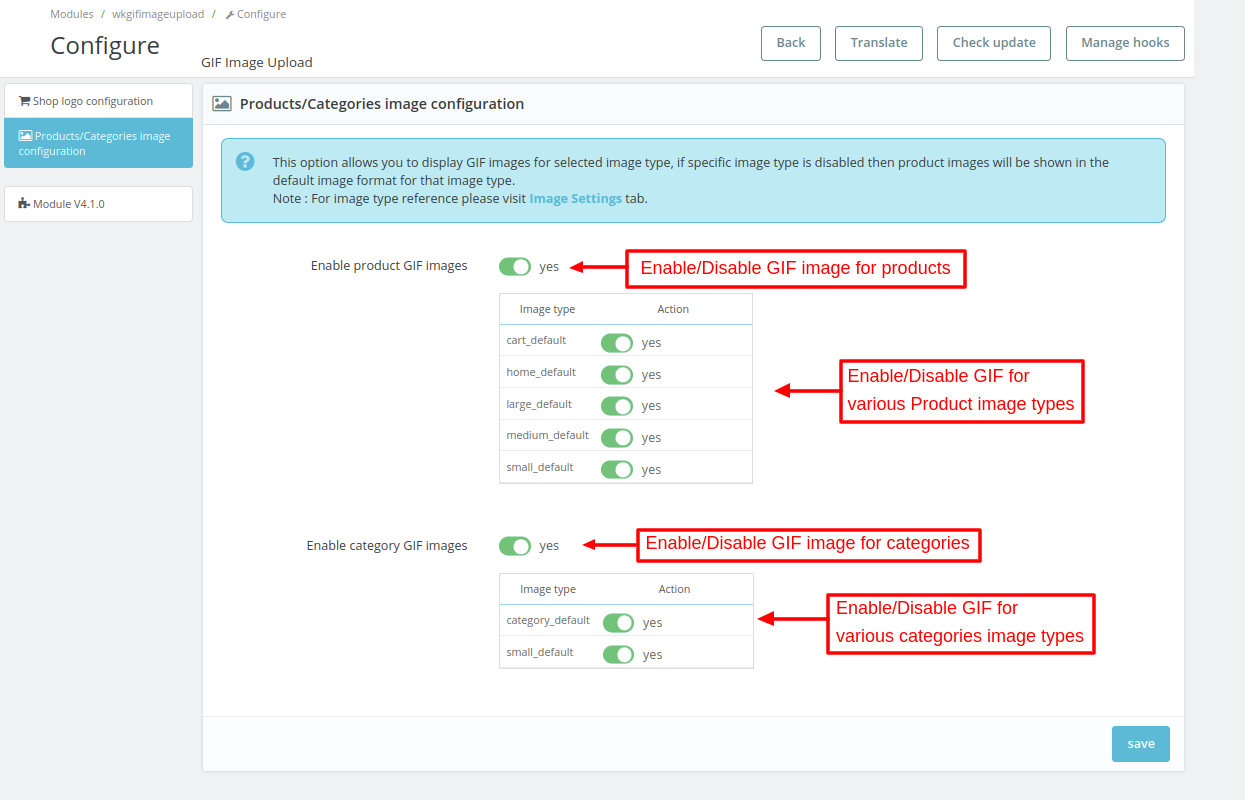Toggle category small_default GIF switch
This screenshot has height=800, width=1245.
coord(619,655)
